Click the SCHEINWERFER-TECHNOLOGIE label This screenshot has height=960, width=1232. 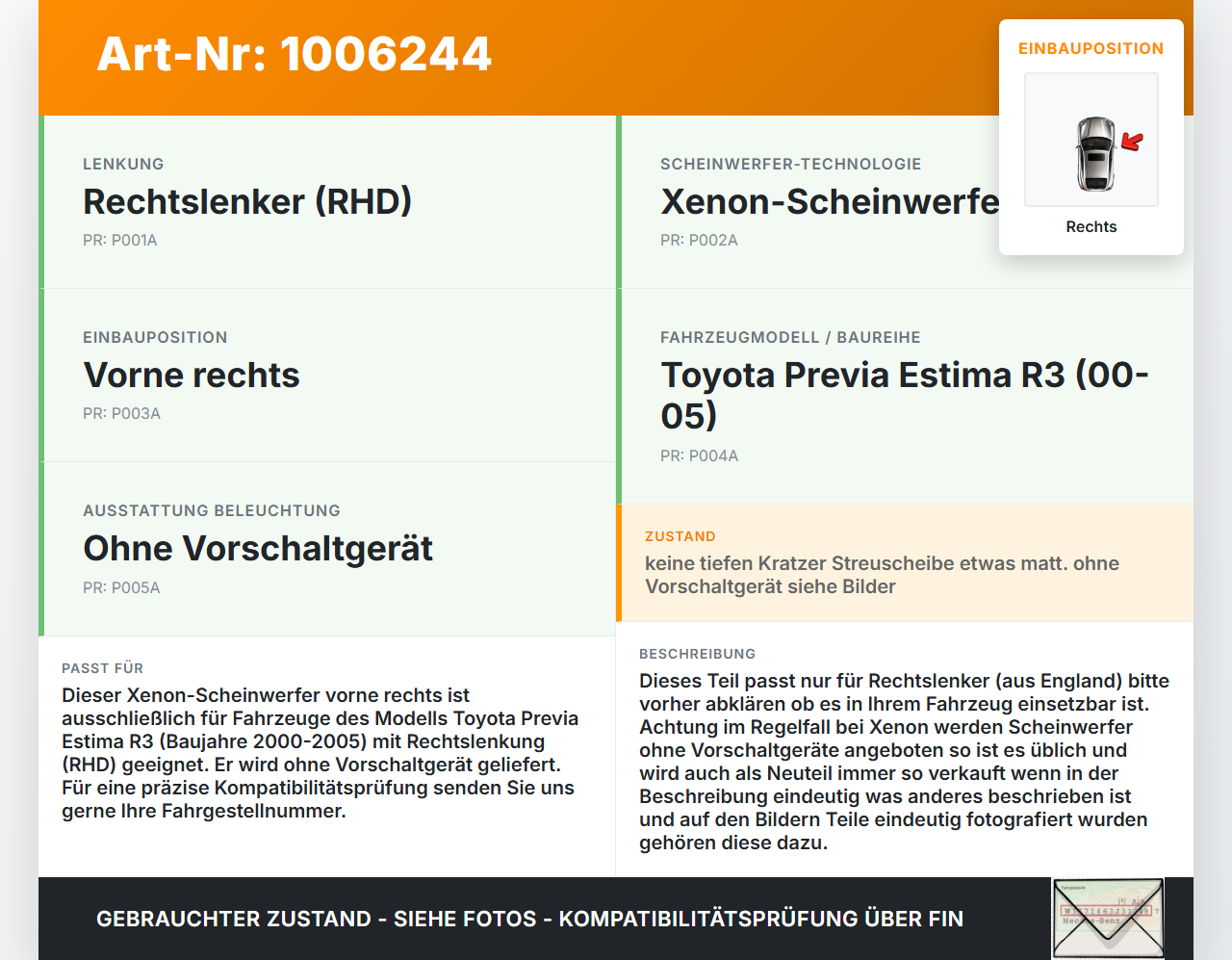(790, 164)
